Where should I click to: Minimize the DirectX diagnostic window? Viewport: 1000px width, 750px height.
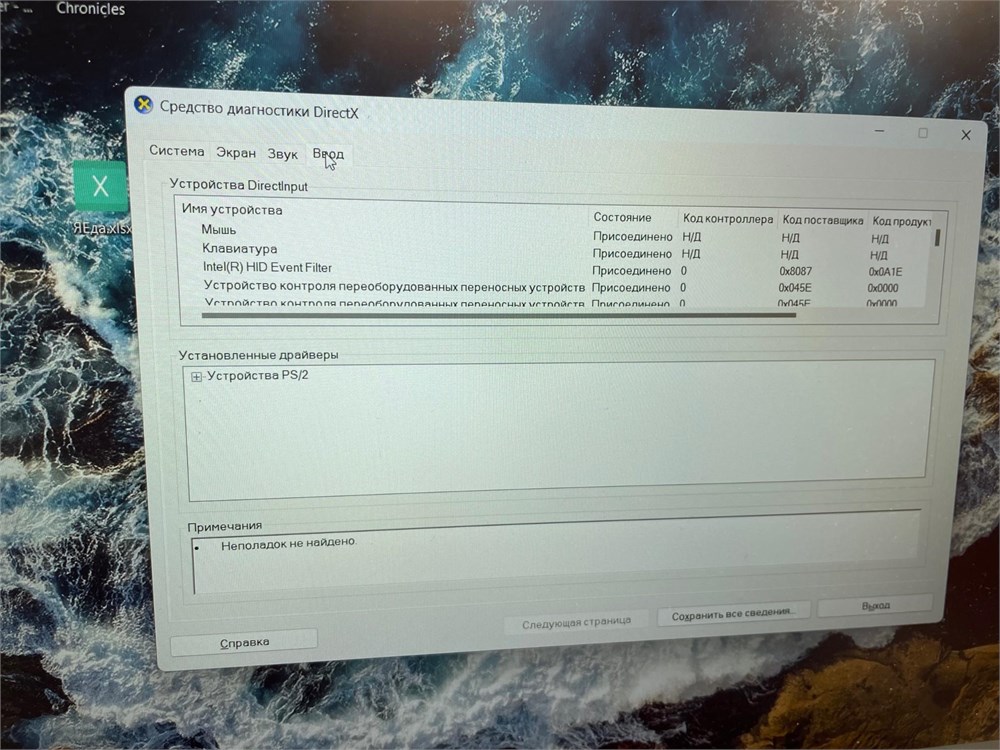pyautogui.click(x=879, y=131)
